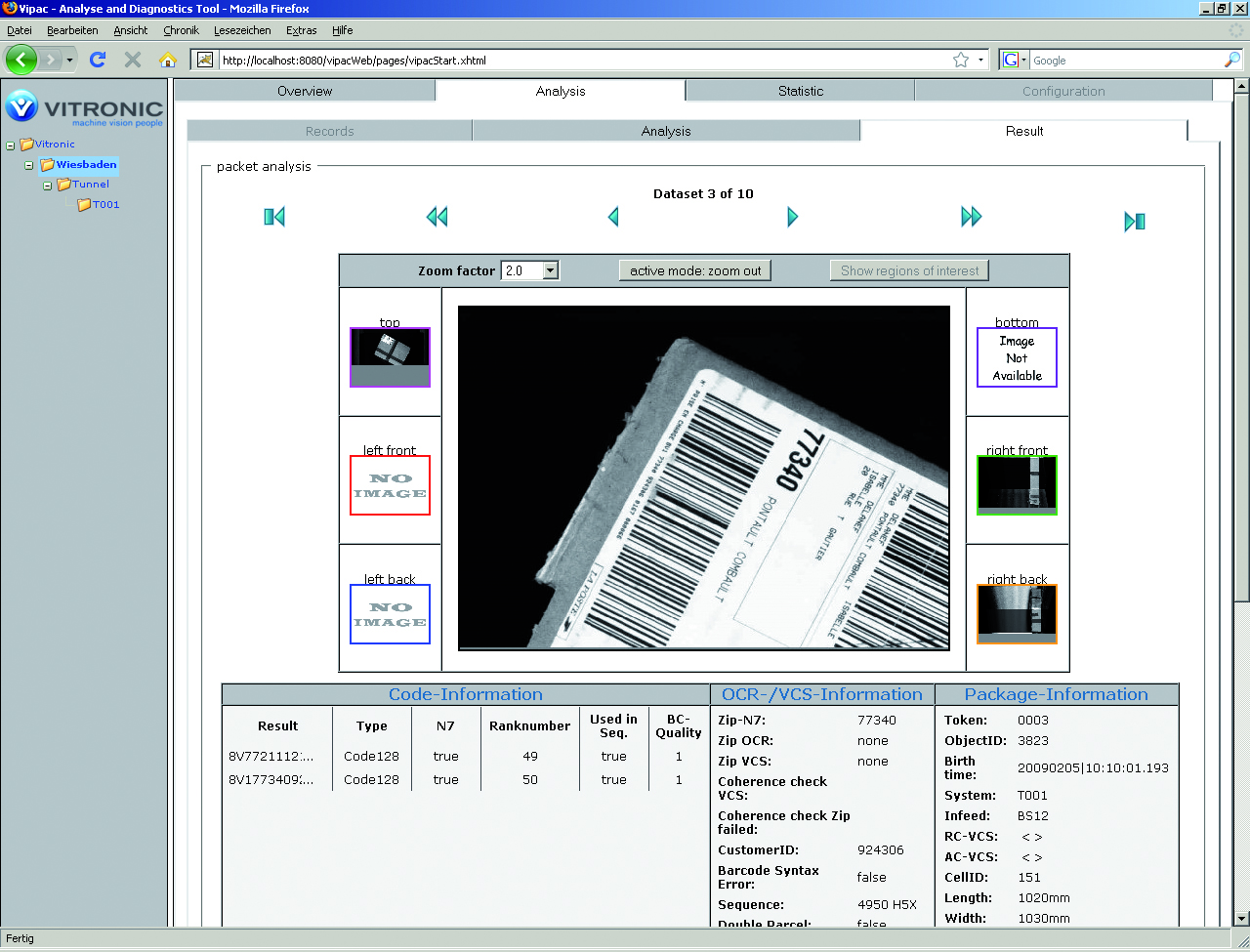Click the 'active mode: zoom out' button

(695, 270)
